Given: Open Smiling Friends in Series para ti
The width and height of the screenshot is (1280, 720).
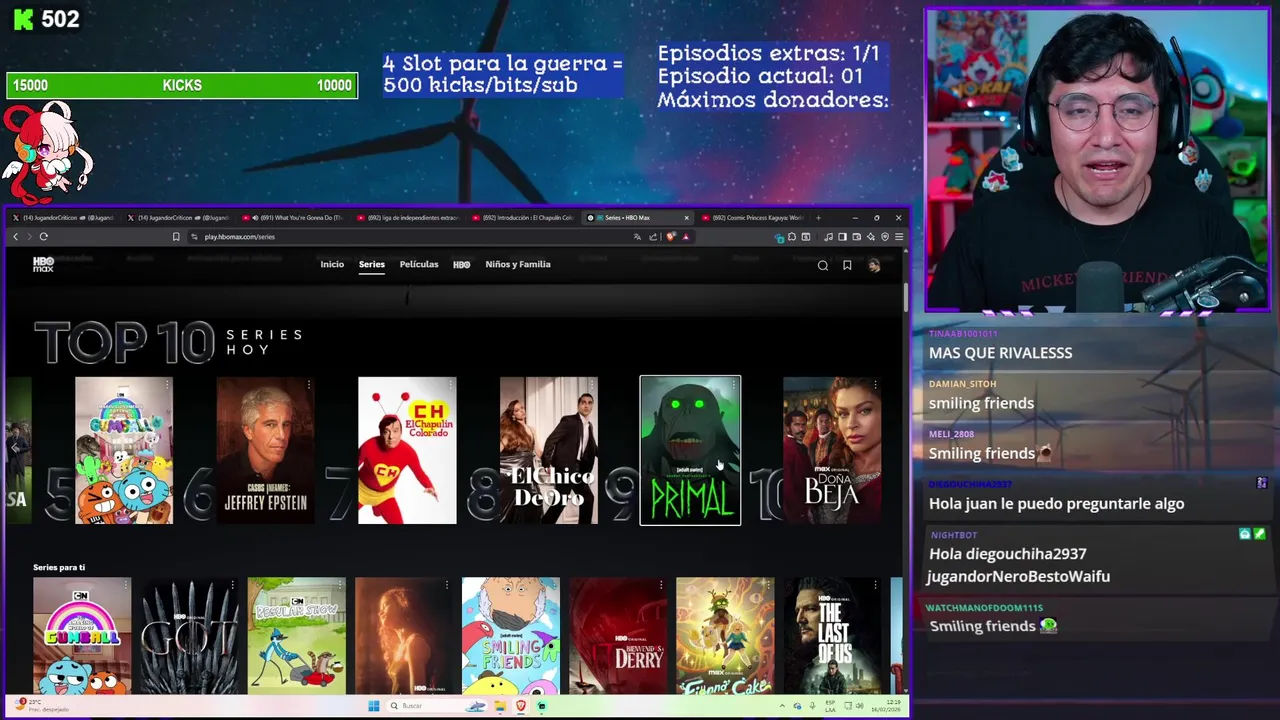Looking at the screenshot, I should tap(511, 636).
